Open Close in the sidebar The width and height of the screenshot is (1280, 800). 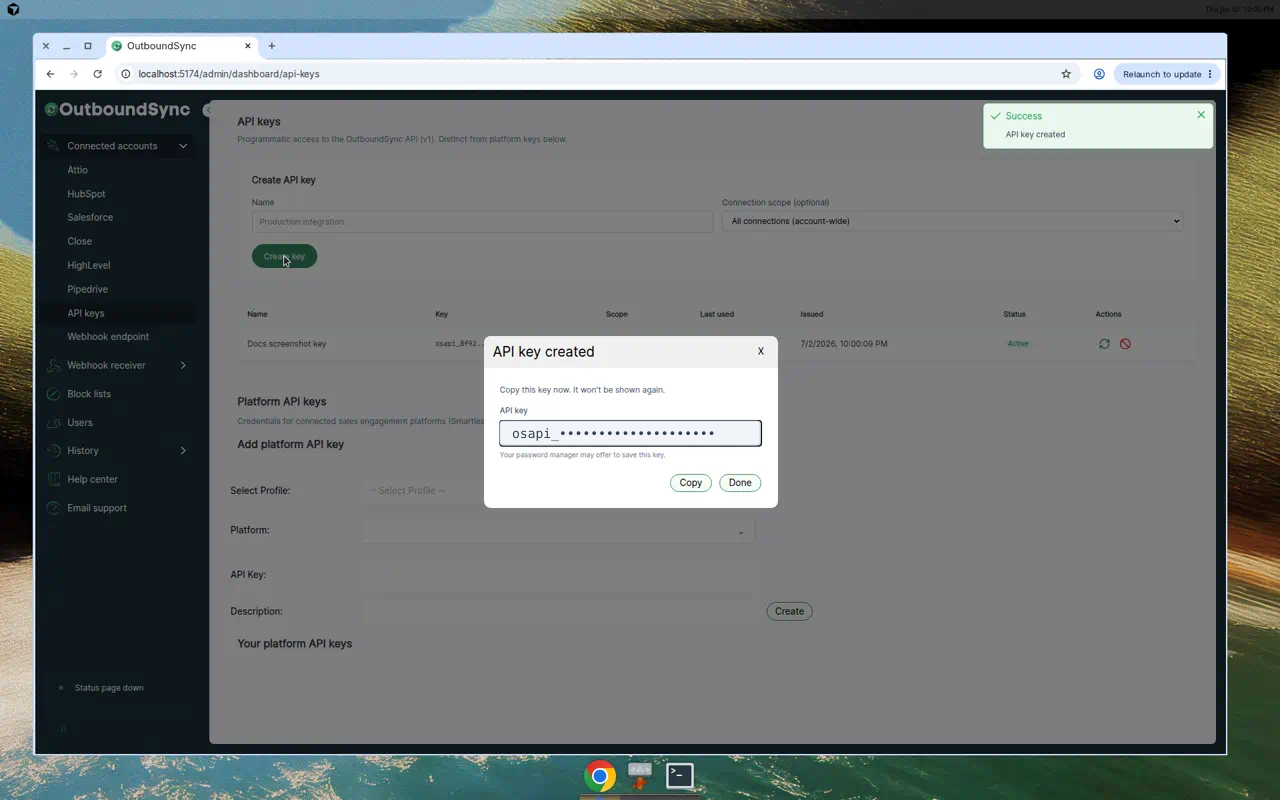click(x=79, y=241)
